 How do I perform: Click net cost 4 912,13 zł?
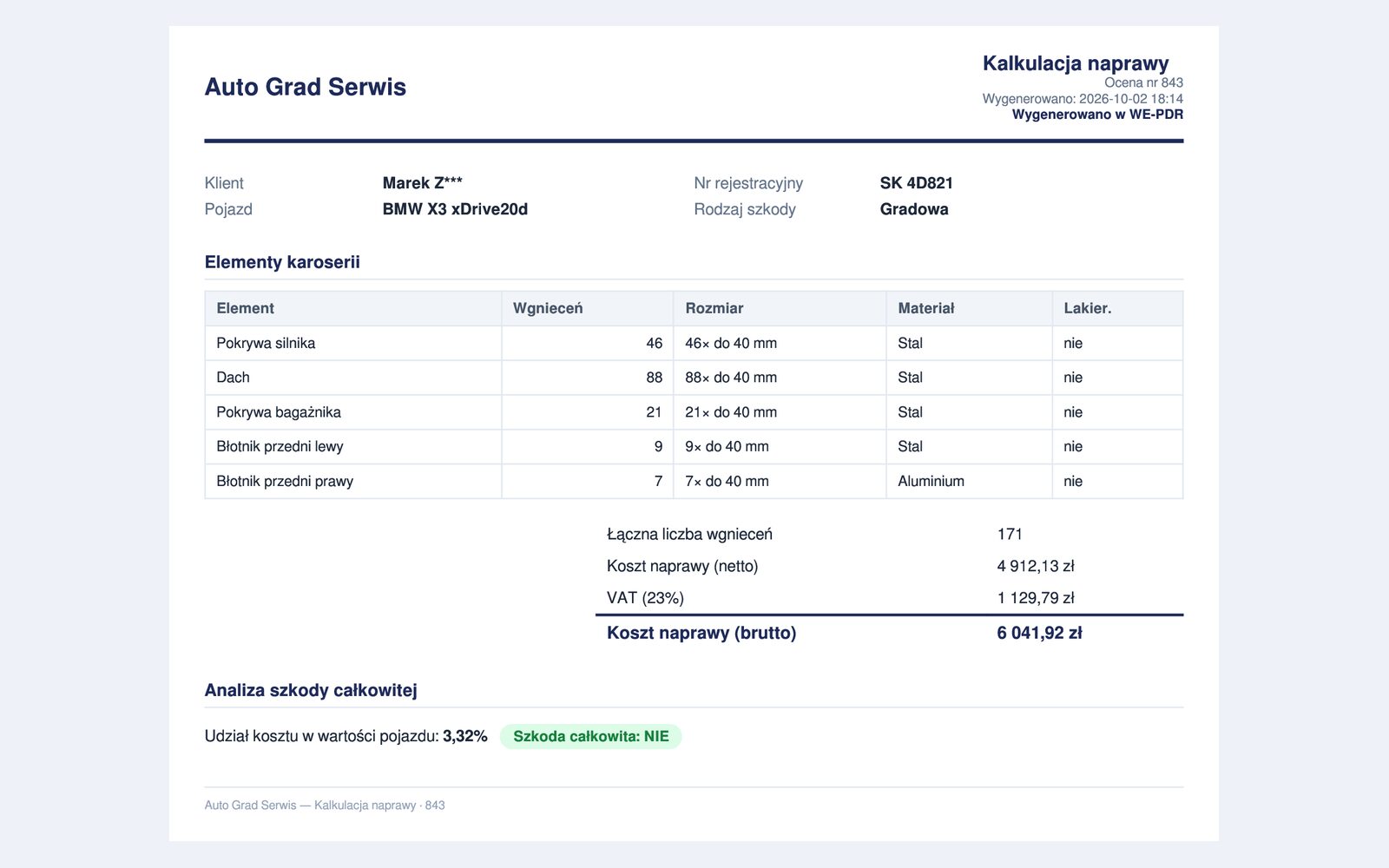coord(1036,566)
